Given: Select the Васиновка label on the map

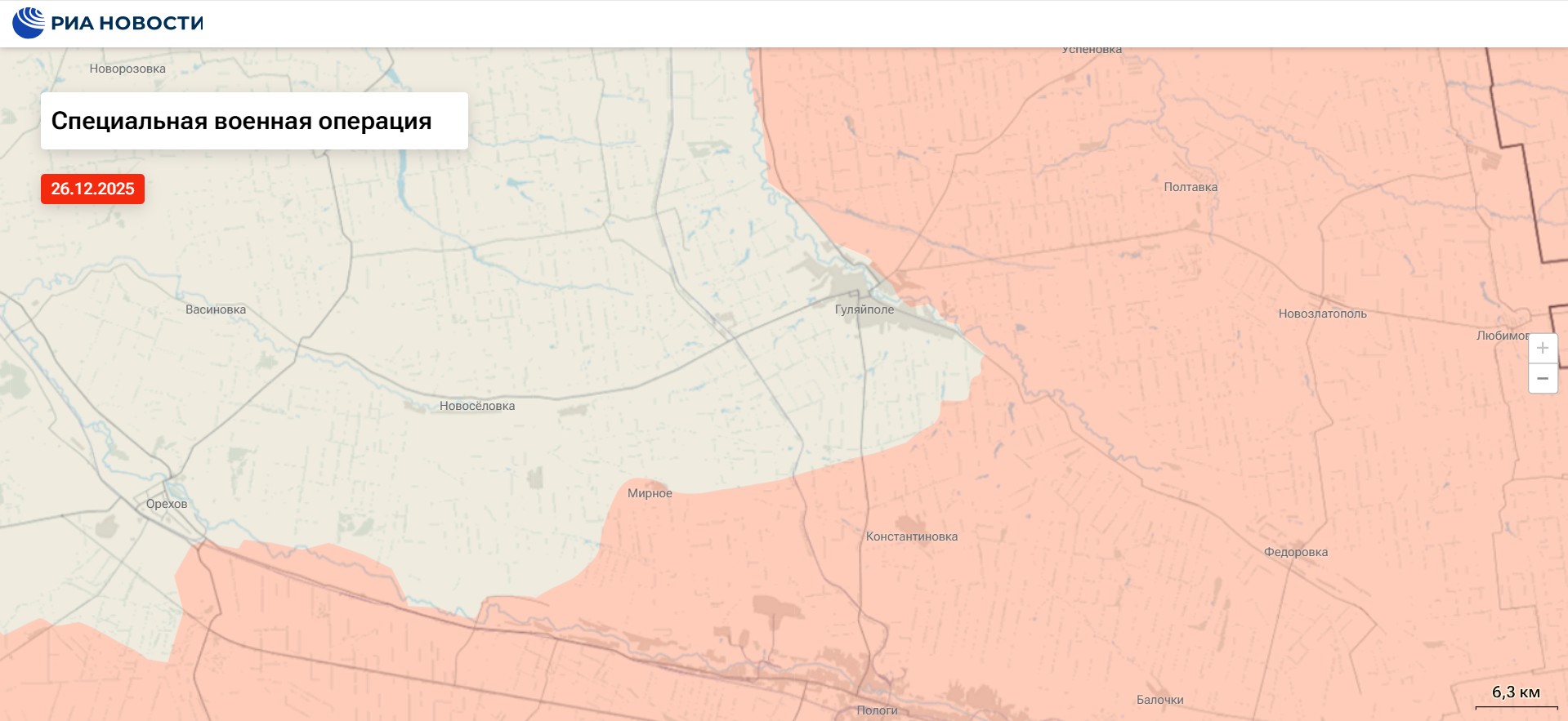Looking at the screenshot, I should tap(216, 309).
